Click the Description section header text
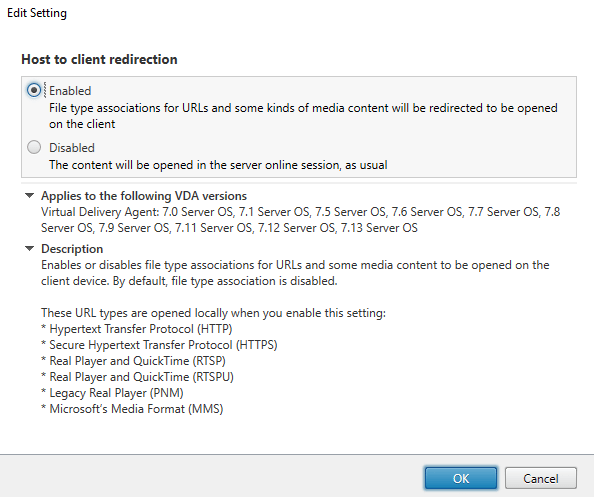Viewport: 594px width, 497px height. [x=72, y=249]
